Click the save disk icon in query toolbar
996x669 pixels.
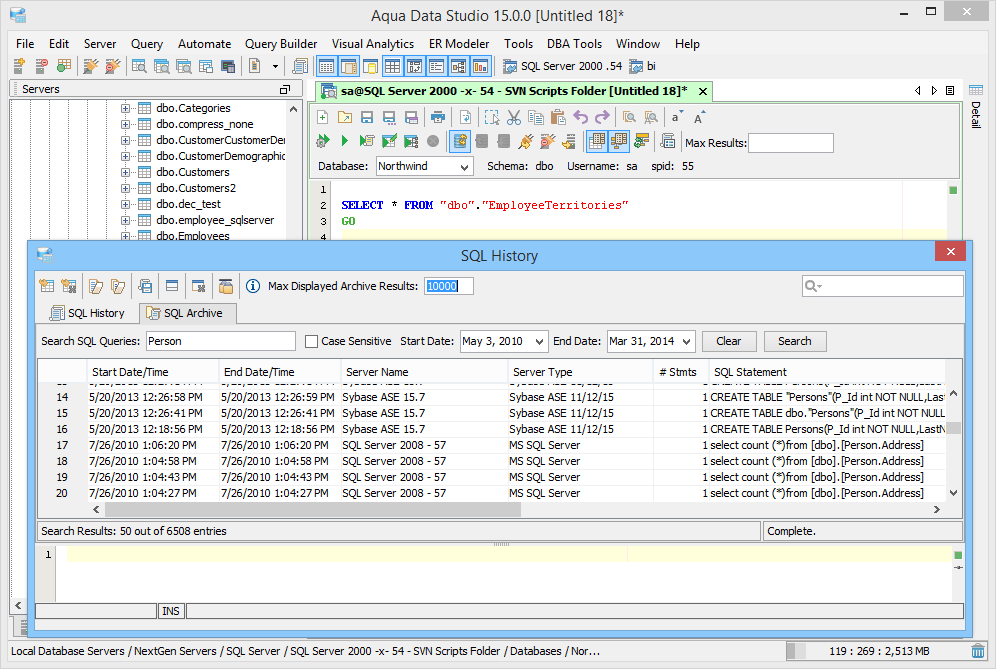pyautogui.click(x=367, y=117)
